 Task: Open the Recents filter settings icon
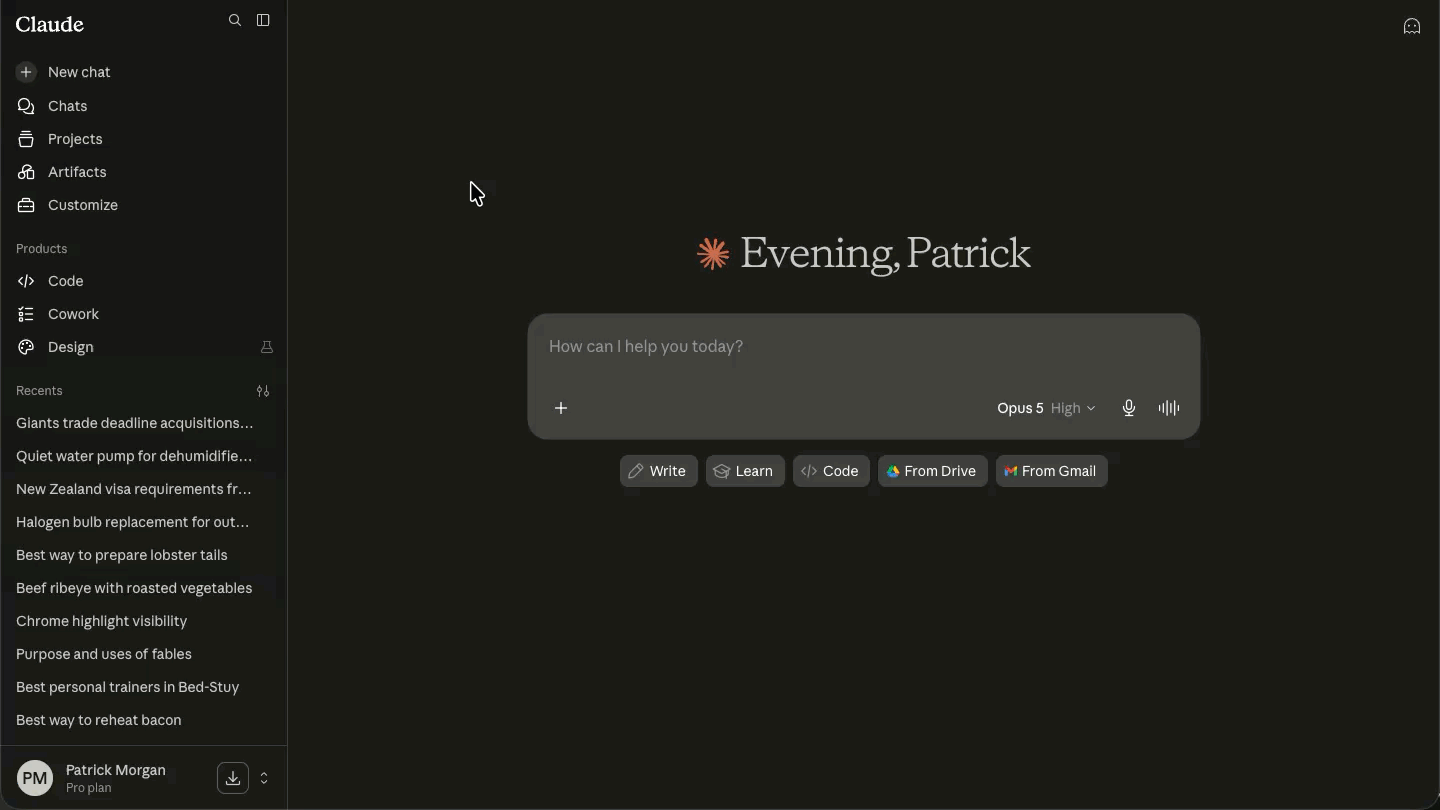(263, 391)
